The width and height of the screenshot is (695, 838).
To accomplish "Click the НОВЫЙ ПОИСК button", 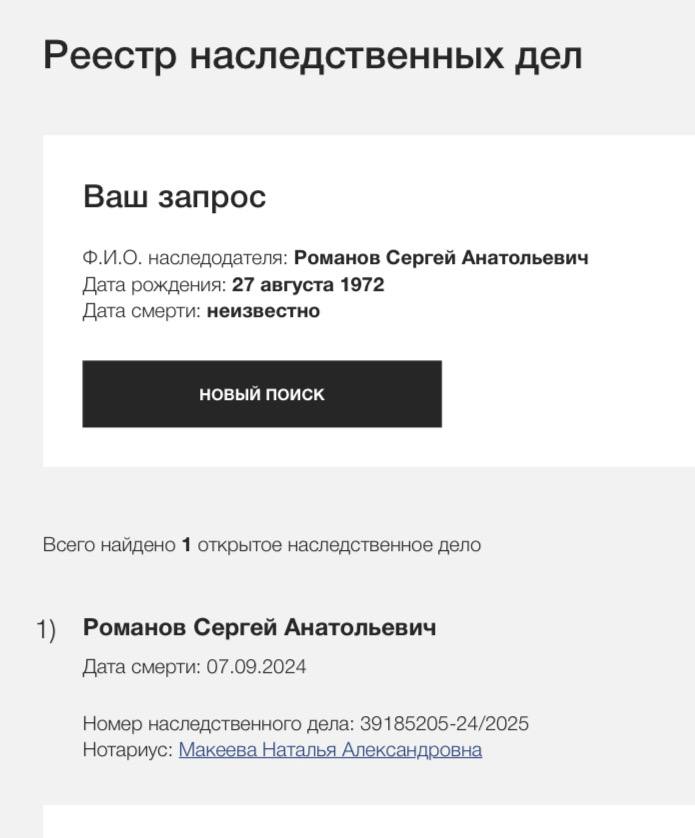I will (x=261, y=394).
